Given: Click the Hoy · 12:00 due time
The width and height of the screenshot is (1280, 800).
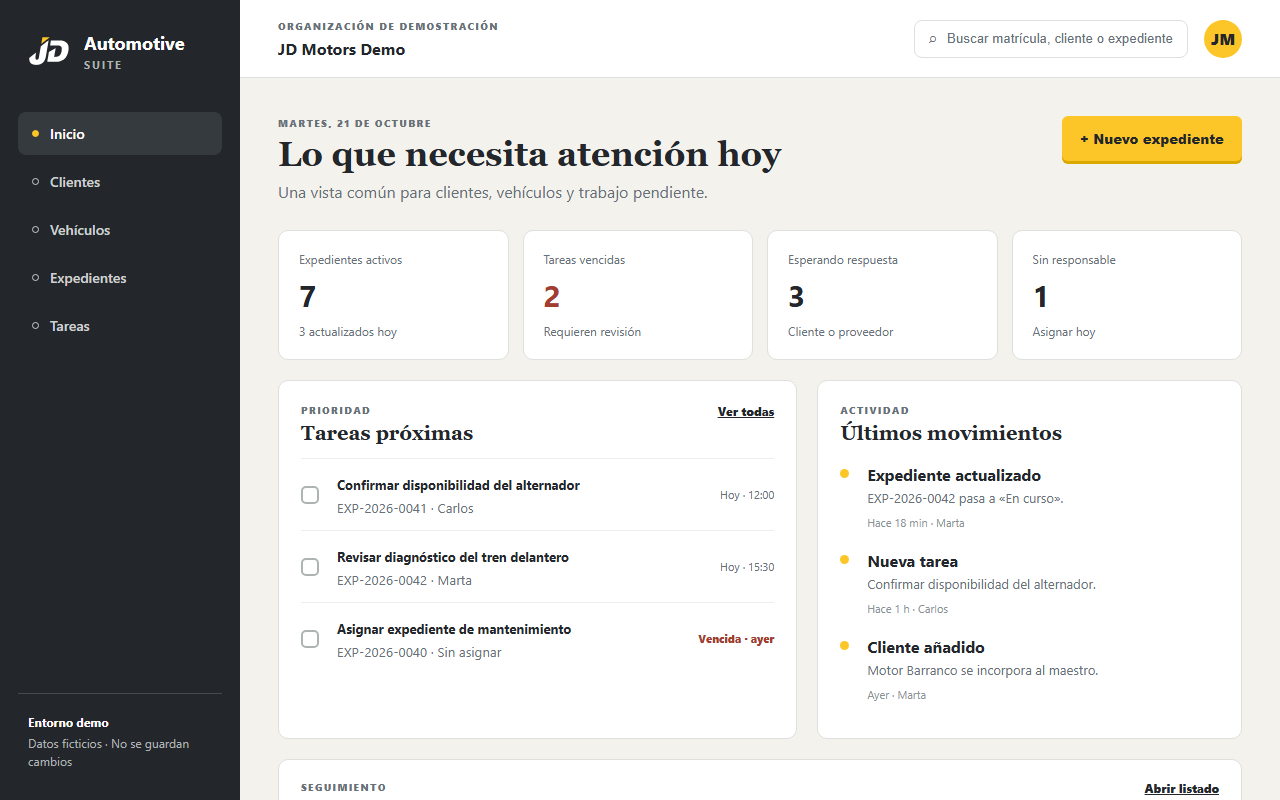Looking at the screenshot, I should pyautogui.click(x=747, y=495).
